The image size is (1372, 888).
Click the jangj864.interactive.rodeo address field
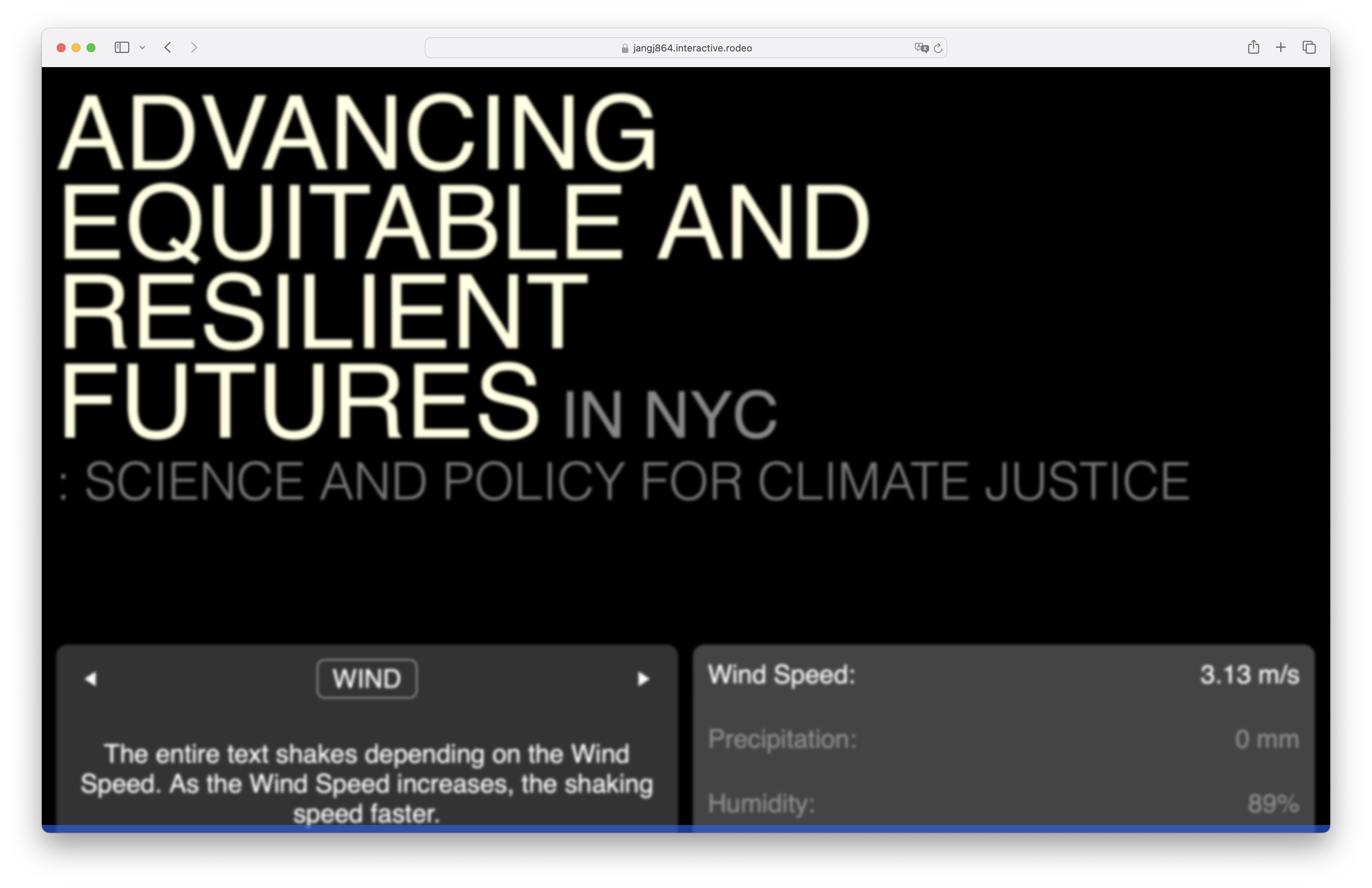692,48
